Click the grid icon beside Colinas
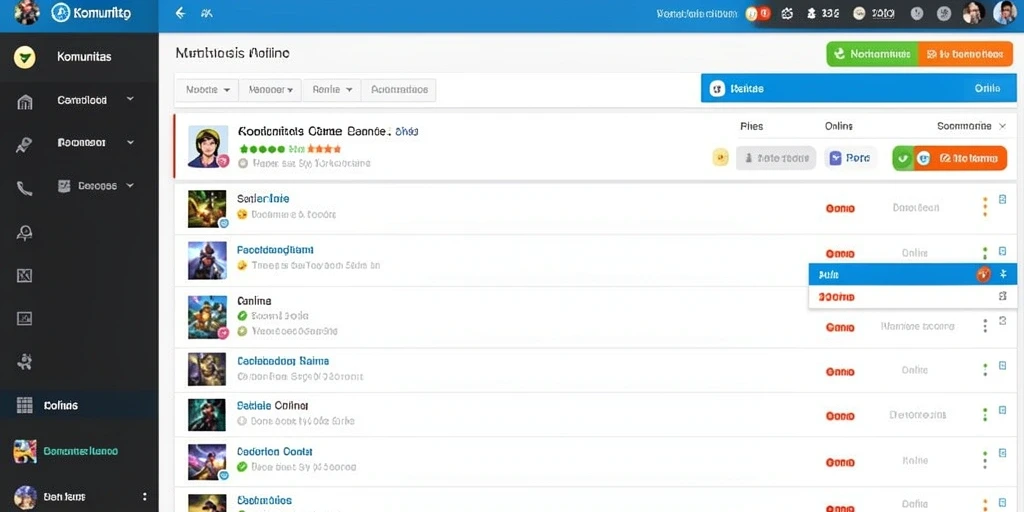1024x512 pixels. coord(24,406)
